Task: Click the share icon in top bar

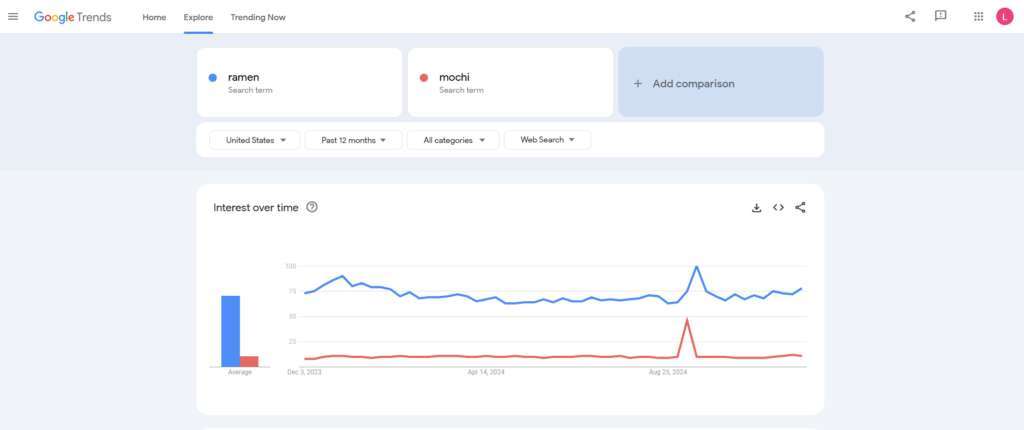Action: (910, 17)
